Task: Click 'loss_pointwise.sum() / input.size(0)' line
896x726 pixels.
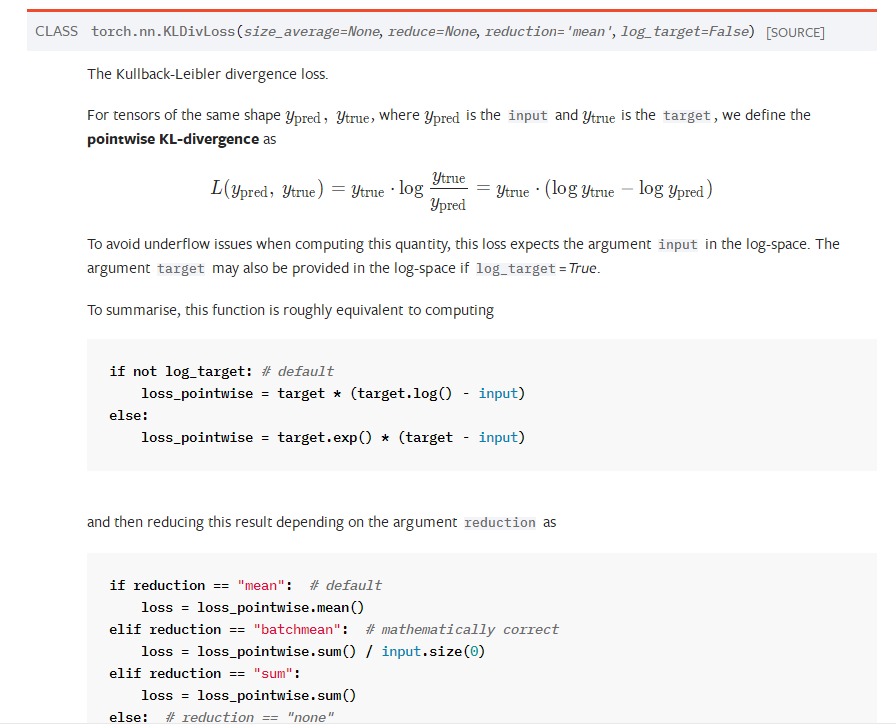Action: point(313,651)
